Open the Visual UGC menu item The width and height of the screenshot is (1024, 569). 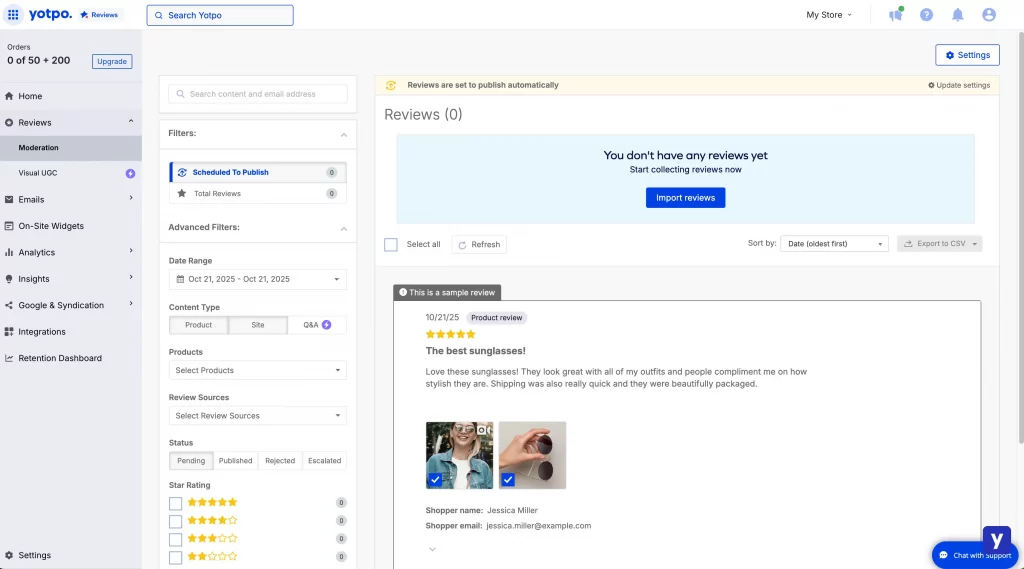(71, 173)
